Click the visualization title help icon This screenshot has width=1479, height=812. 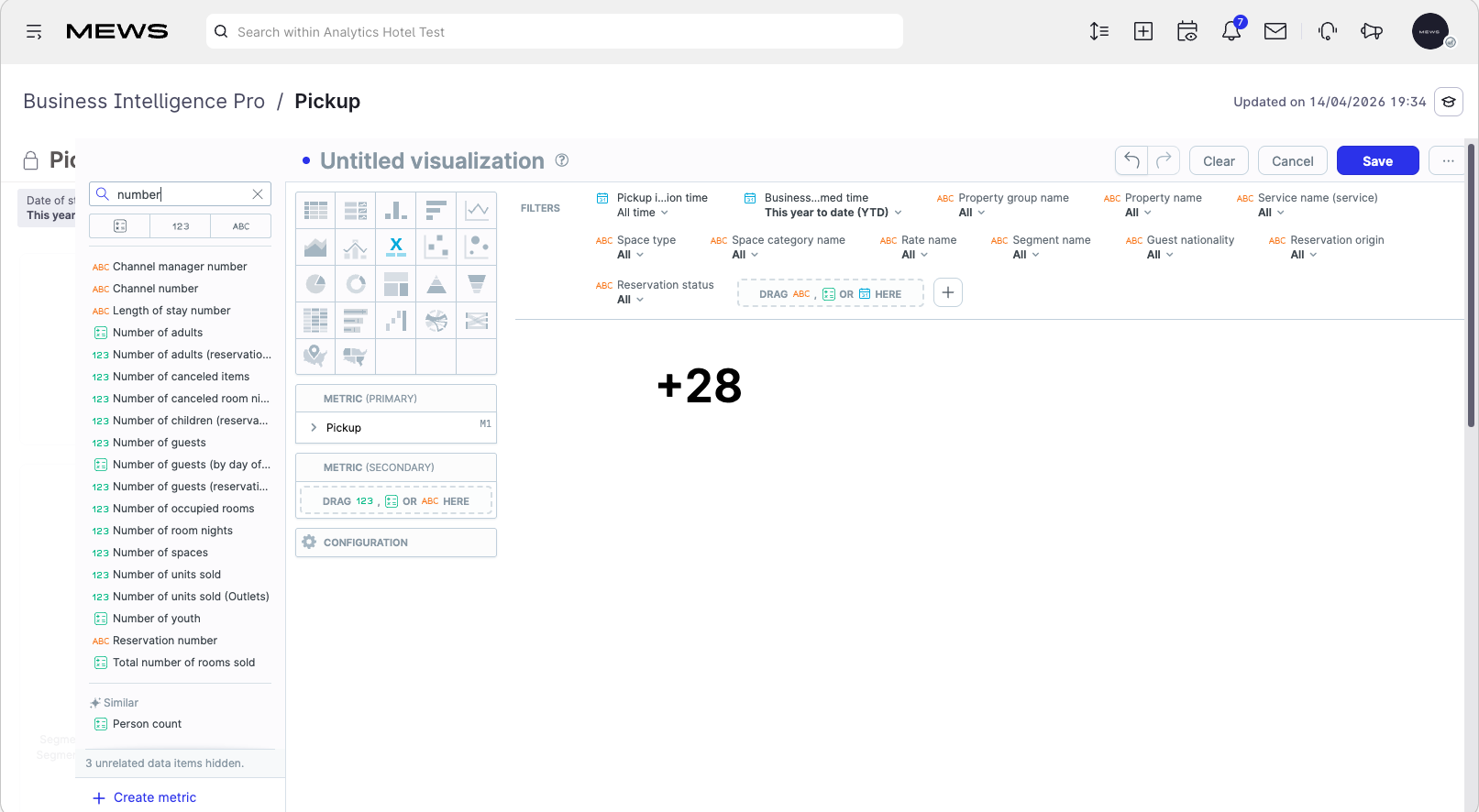click(x=562, y=160)
